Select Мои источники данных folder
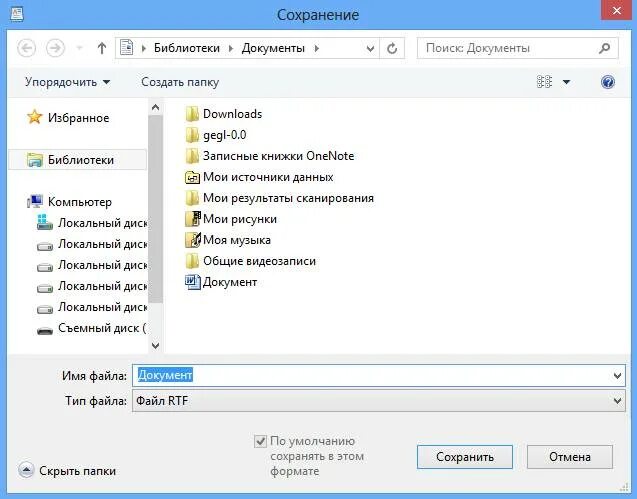Image resolution: width=637 pixels, height=499 pixels. point(259,177)
